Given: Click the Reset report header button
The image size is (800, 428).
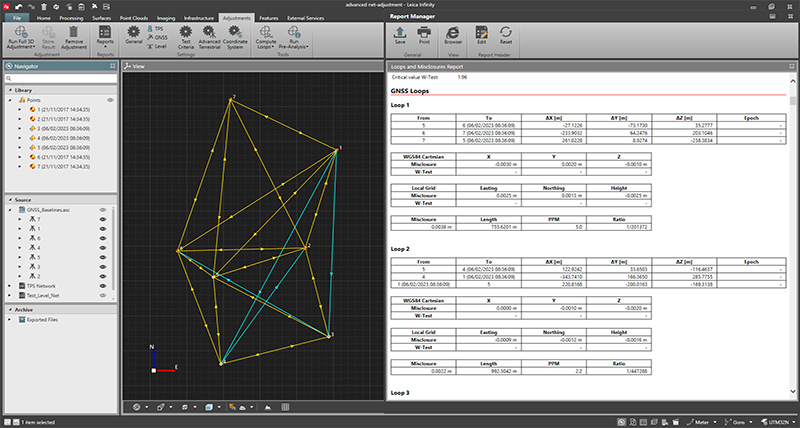Looking at the screenshot, I should click(507, 35).
